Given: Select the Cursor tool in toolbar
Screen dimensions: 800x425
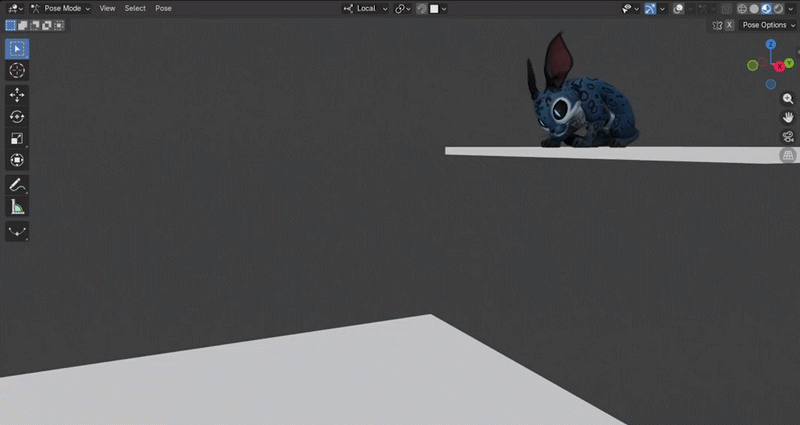Looking at the screenshot, I should point(17,71).
